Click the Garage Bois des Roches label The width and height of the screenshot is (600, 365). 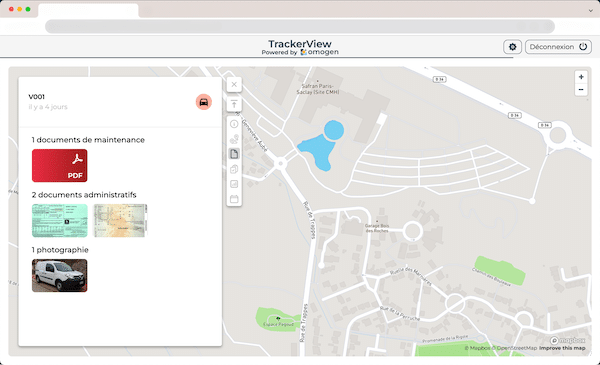tap(377, 228)
